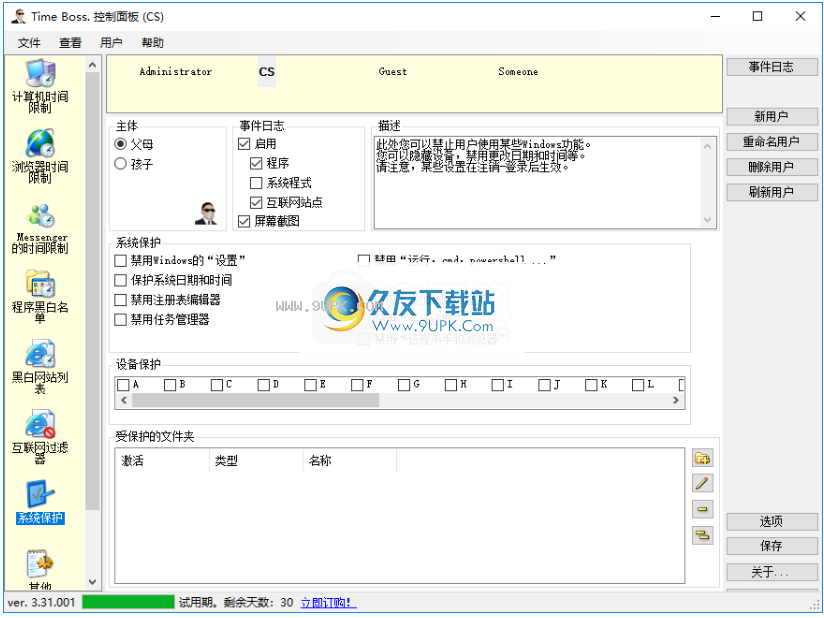Open Program black/white list (程序黑白名单)

[x=40, y=297]
